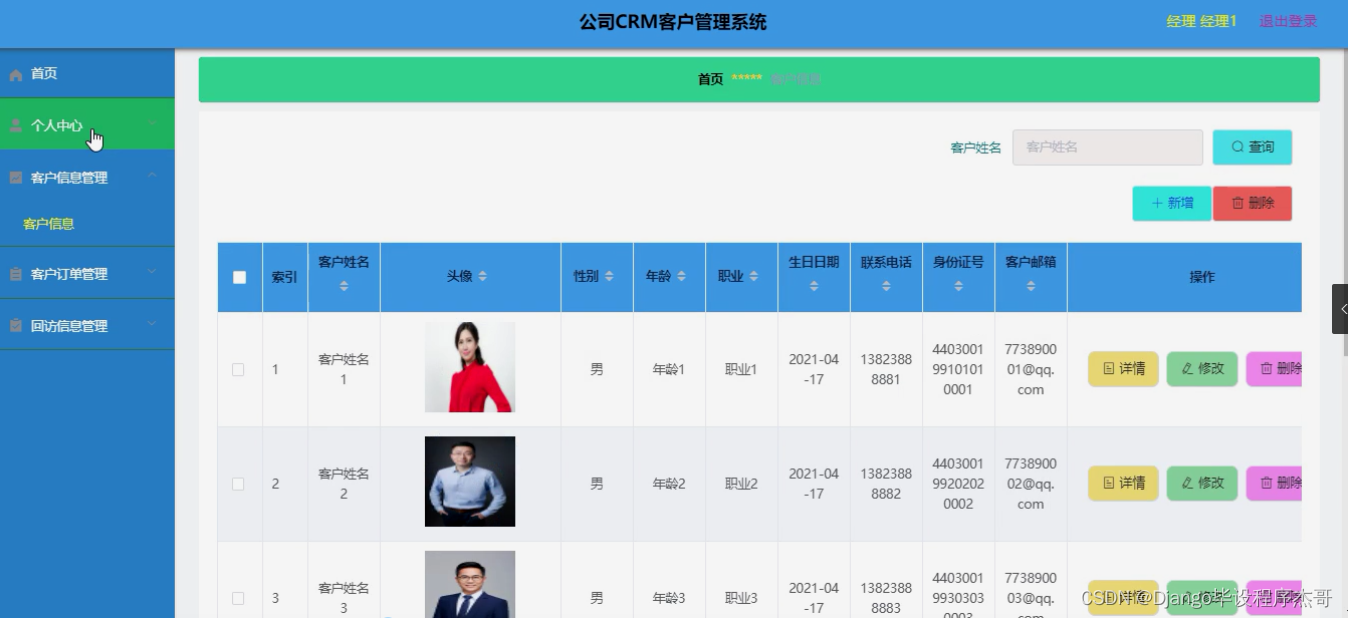Toggle the select-all checkbox in the table header
Image resolution: width=1348 pixels, height=618 pixels.
[239, 276]
